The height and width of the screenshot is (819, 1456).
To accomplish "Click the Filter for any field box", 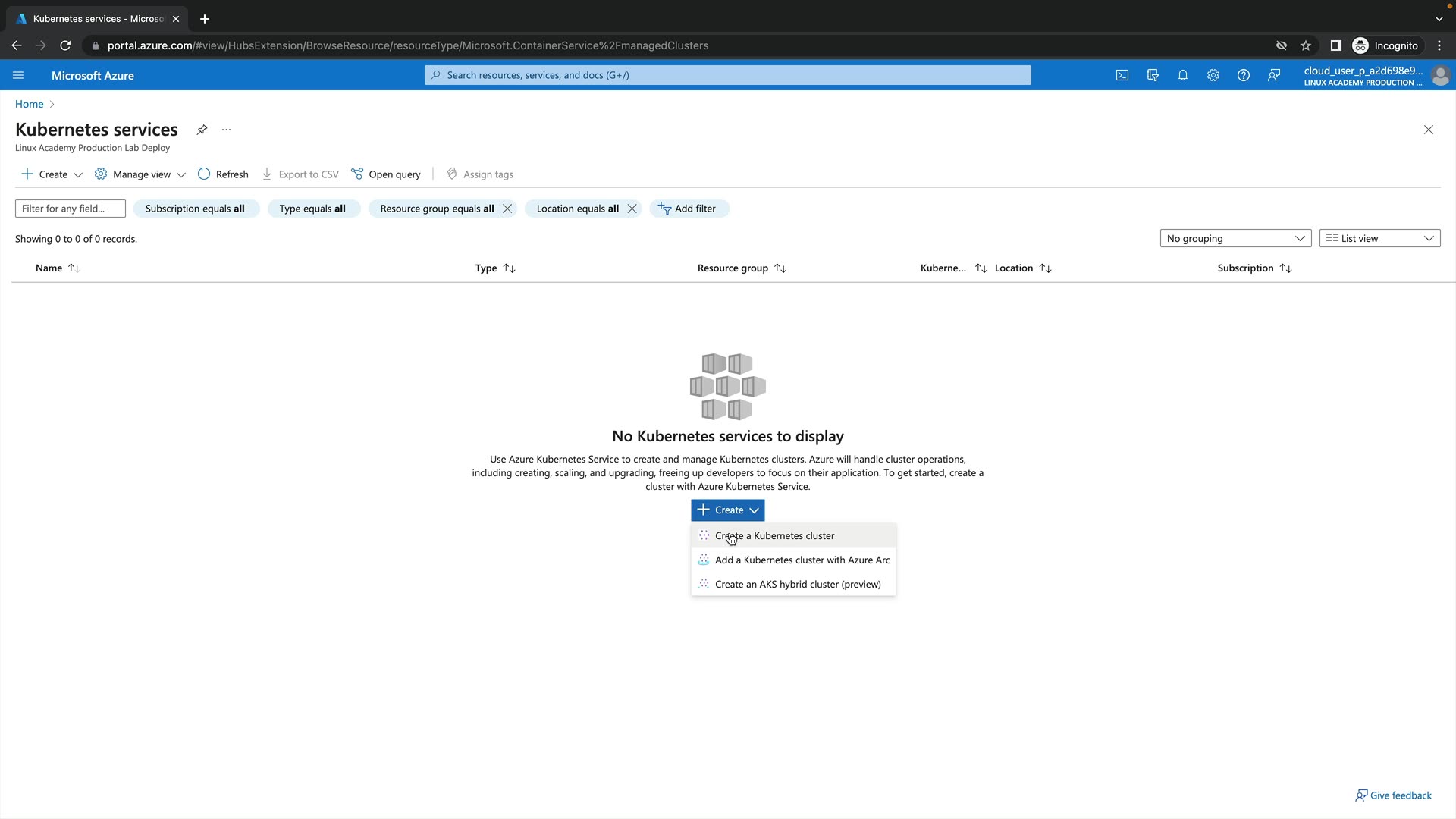I will click(x=70, y=209).
